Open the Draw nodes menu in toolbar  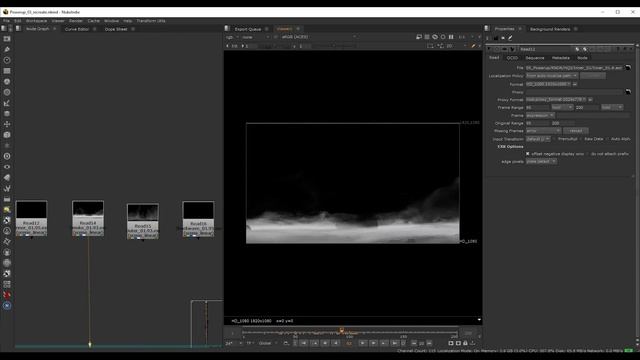tap(7, 49)
